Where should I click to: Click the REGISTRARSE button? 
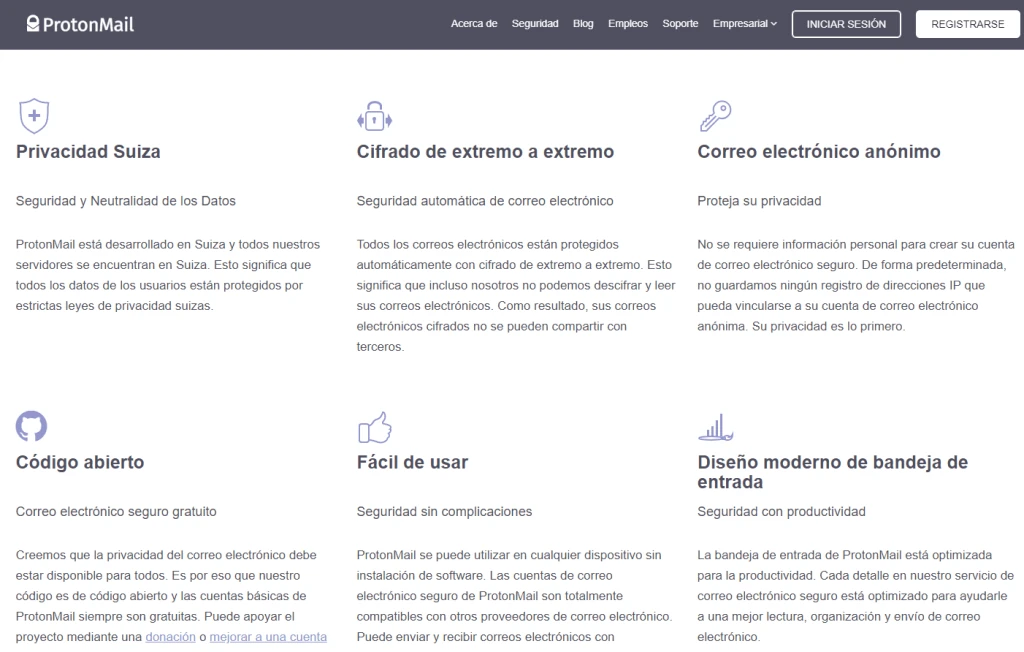(x=967, y=24)
